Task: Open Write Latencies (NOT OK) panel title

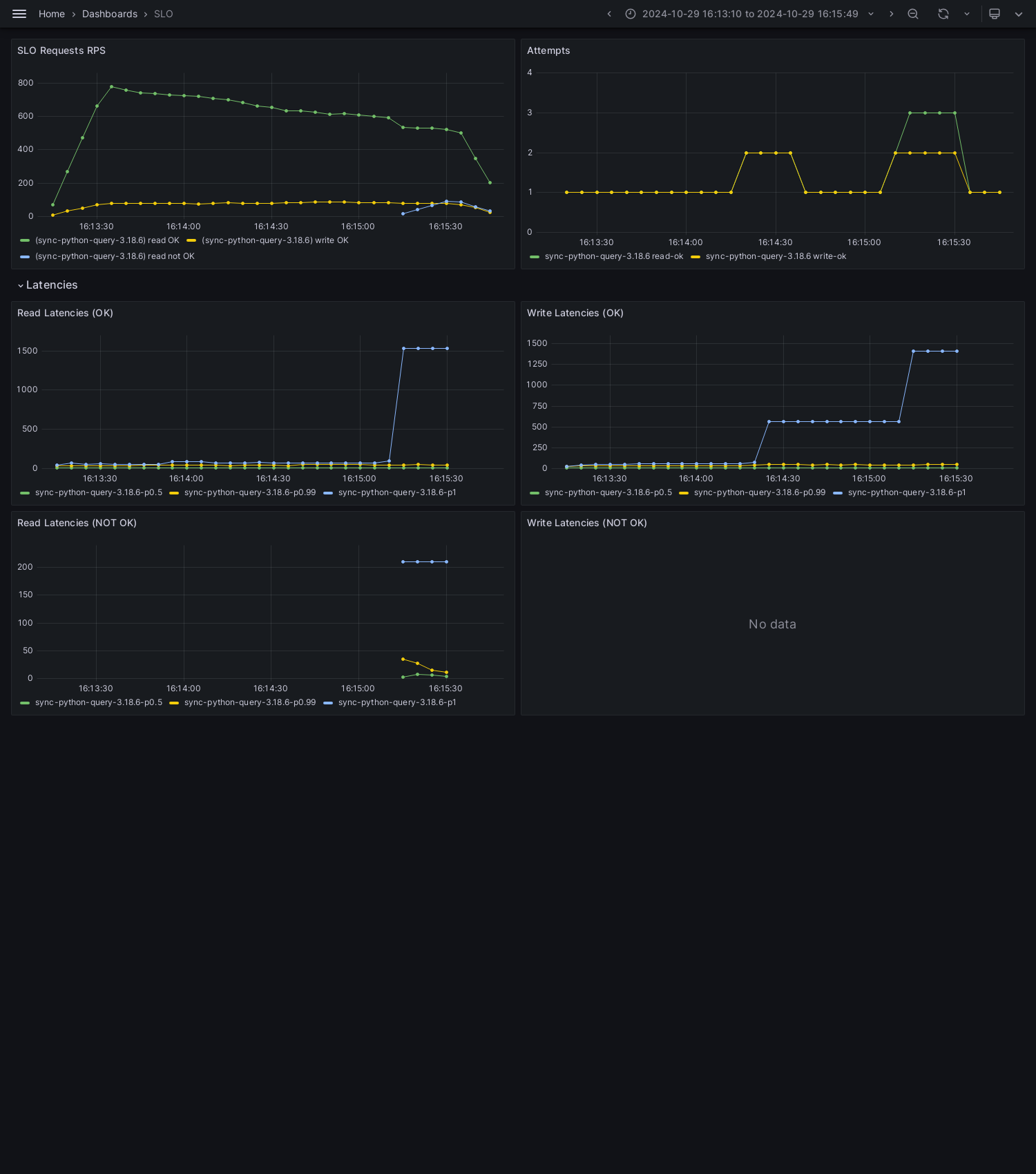Action: click(x=587, y=523)
